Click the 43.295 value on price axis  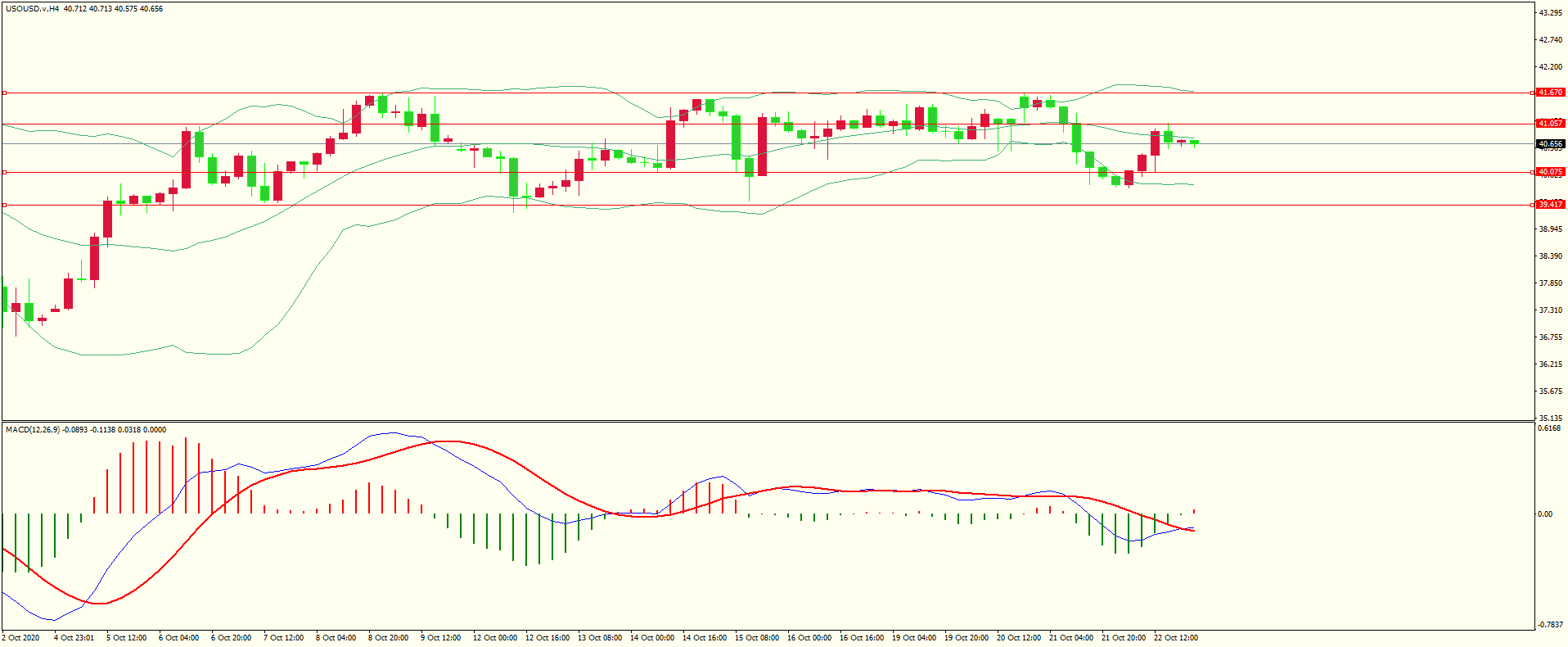[1551, 13]
